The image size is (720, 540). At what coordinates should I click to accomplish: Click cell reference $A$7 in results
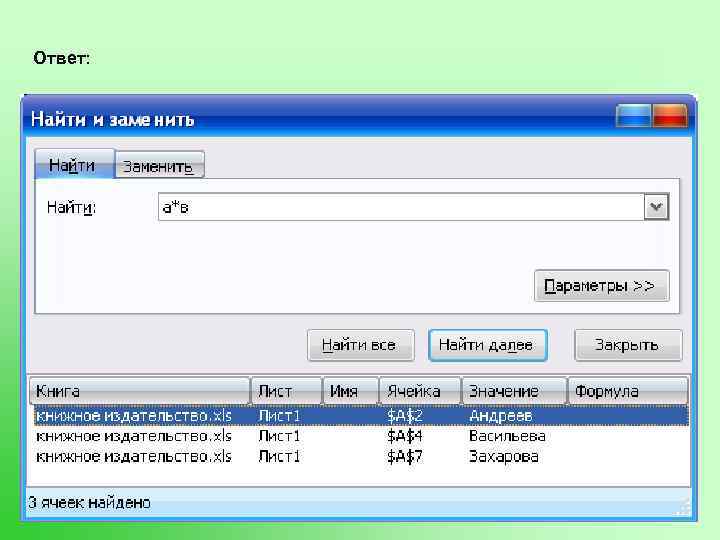(404, 456)
